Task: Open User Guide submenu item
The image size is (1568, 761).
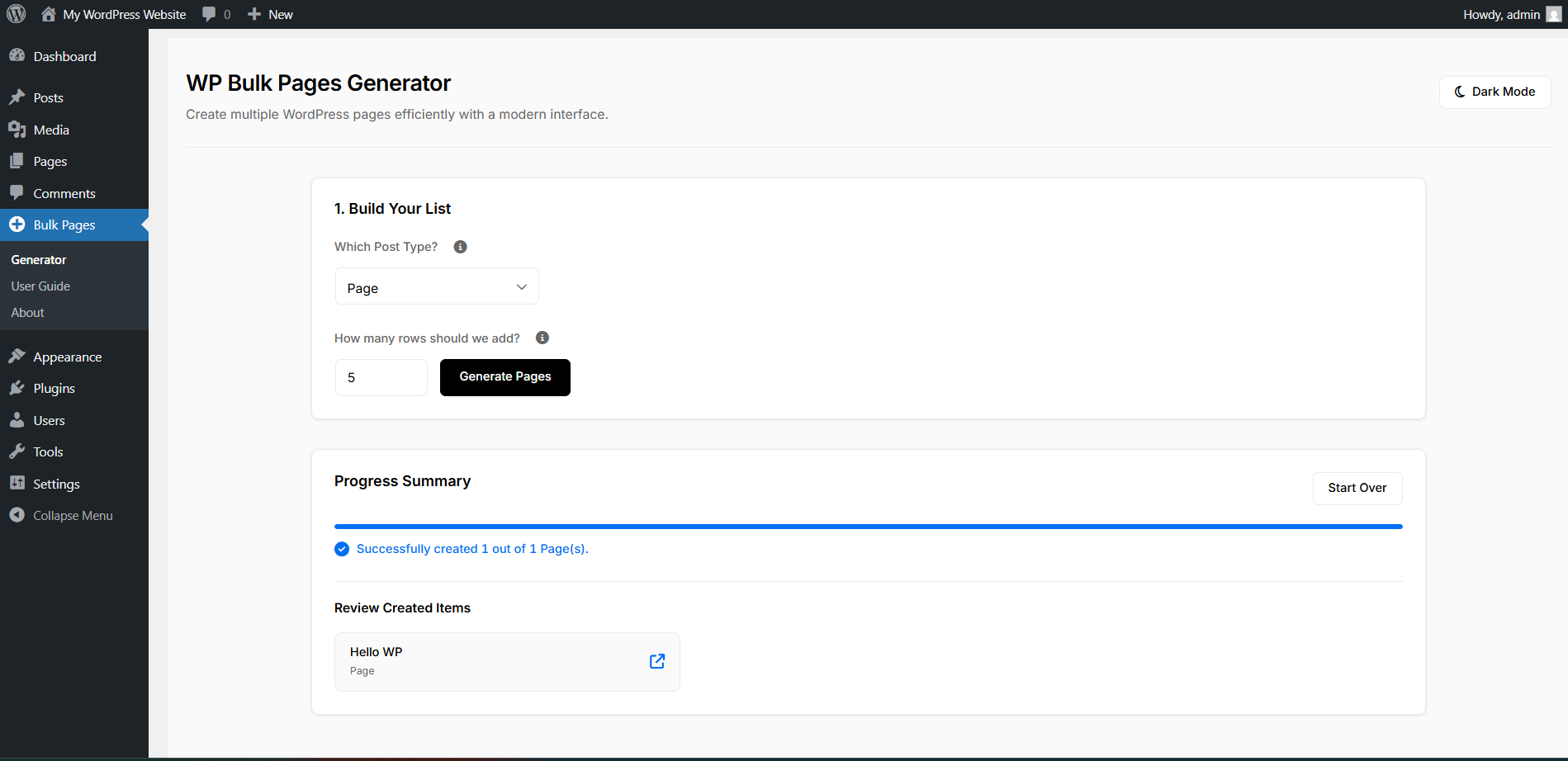Action: [40, 286]
